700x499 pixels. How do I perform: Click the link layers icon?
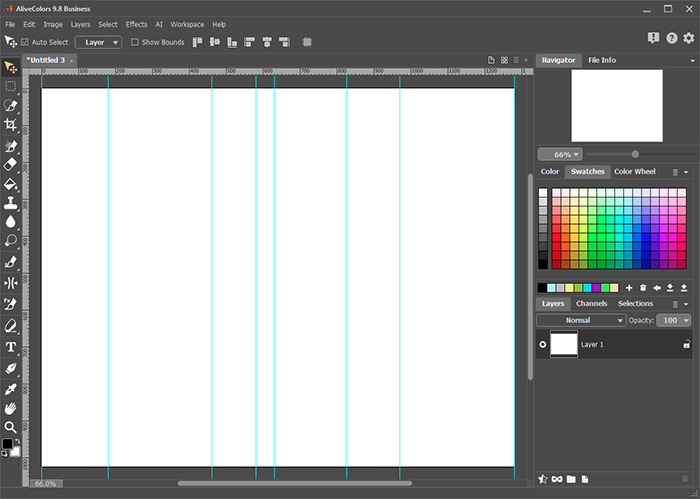[x=557, y=479]
